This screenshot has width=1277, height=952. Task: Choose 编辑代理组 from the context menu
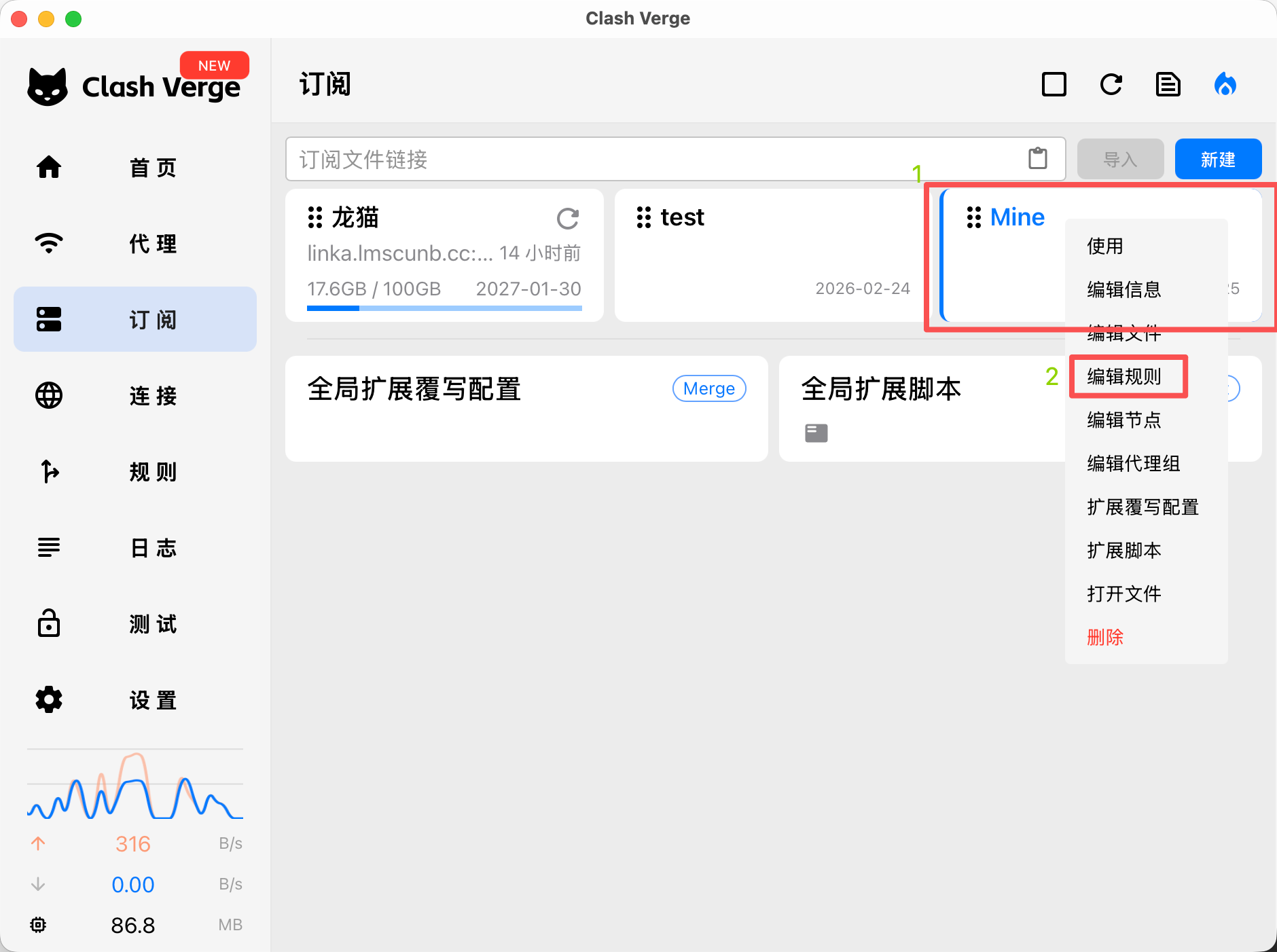pyautogui.click(x=1133, y=463)
